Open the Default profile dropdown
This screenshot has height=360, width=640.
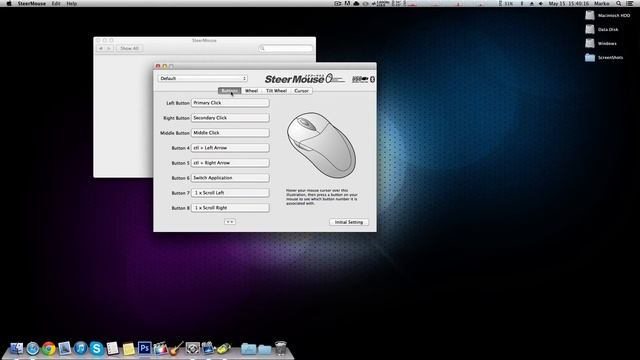pos(203,78)
